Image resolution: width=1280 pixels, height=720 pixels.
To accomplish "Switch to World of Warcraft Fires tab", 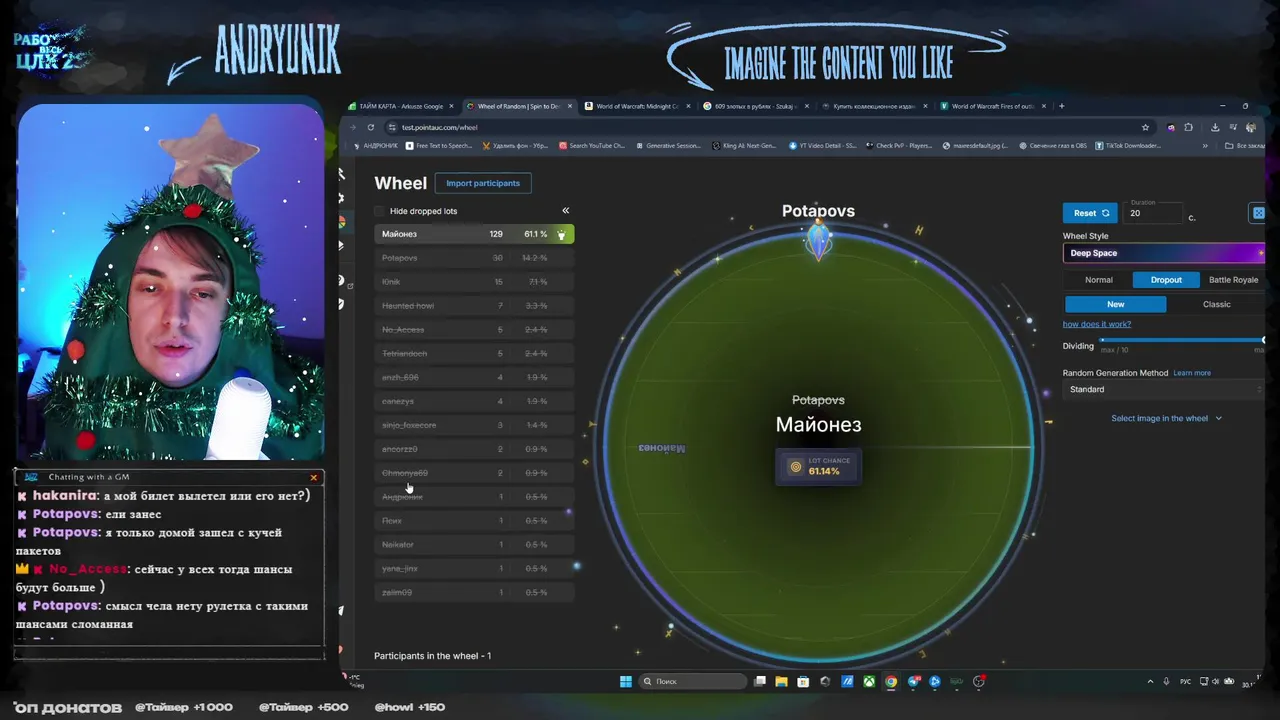I will pos(993,106).
